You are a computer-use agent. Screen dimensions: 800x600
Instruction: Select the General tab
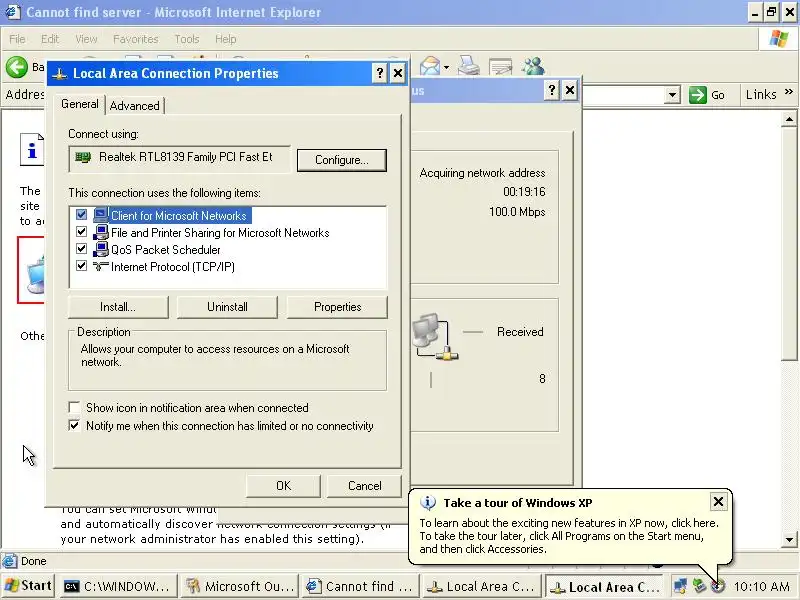click(80, 104)
